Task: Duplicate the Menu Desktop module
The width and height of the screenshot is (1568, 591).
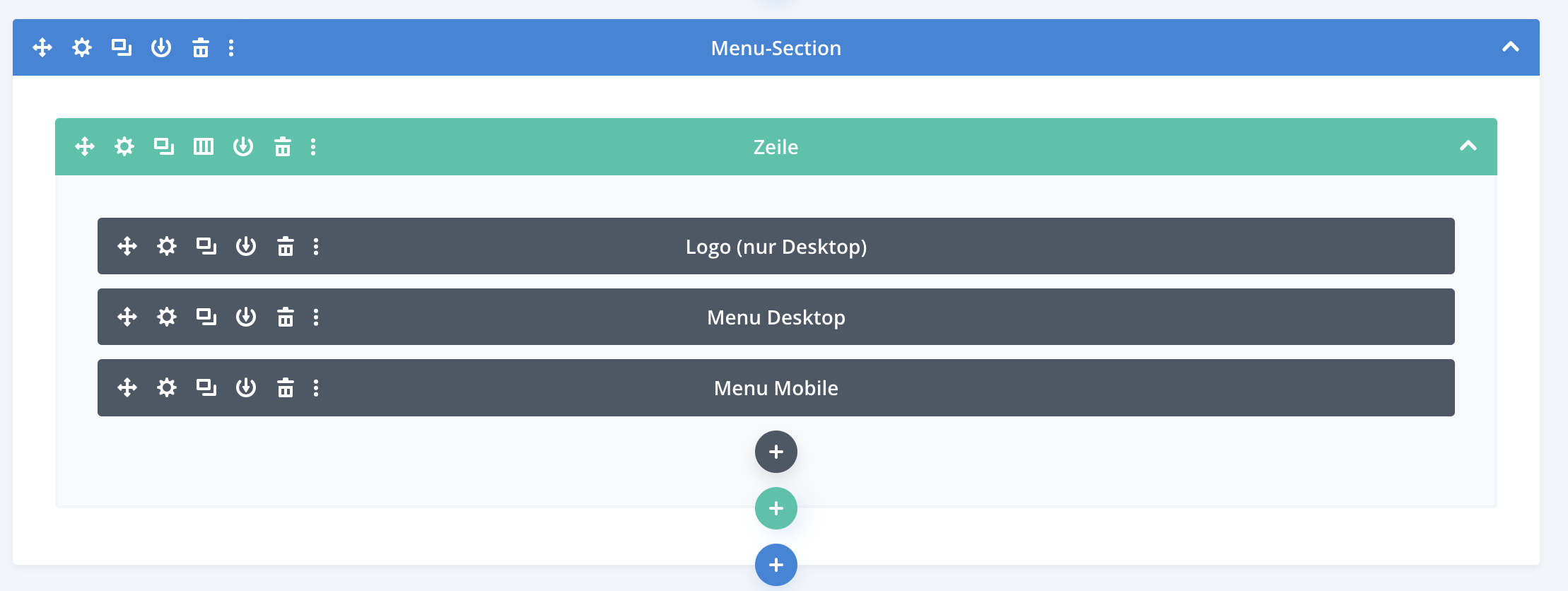Action: [206, 317]
